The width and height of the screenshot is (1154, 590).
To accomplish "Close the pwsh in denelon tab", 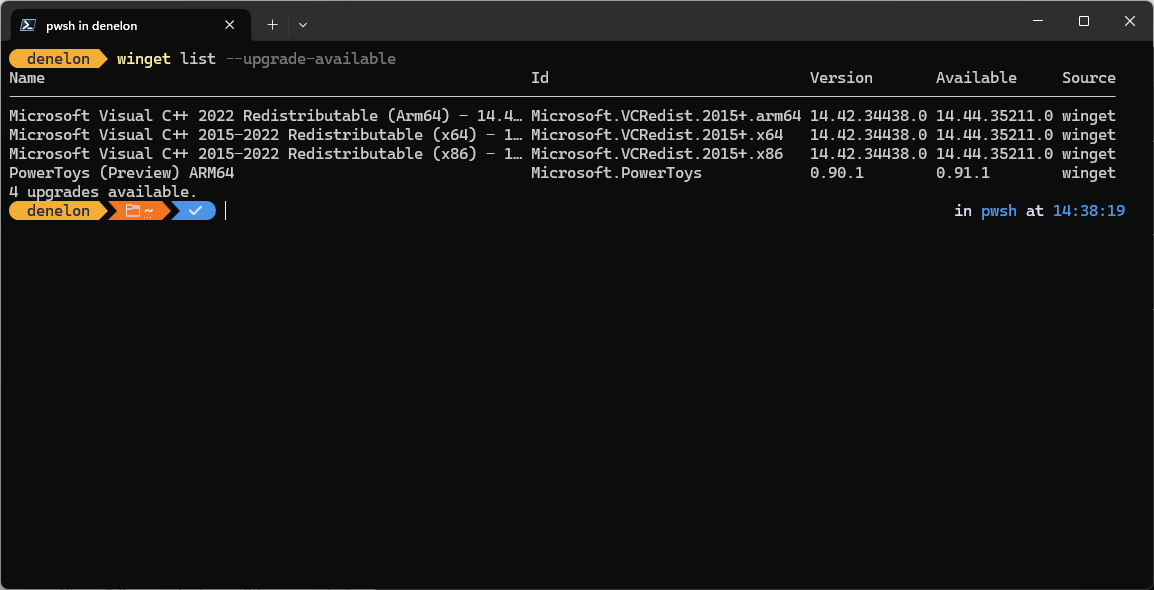I will pyautogui.click(x=230, y=25).
